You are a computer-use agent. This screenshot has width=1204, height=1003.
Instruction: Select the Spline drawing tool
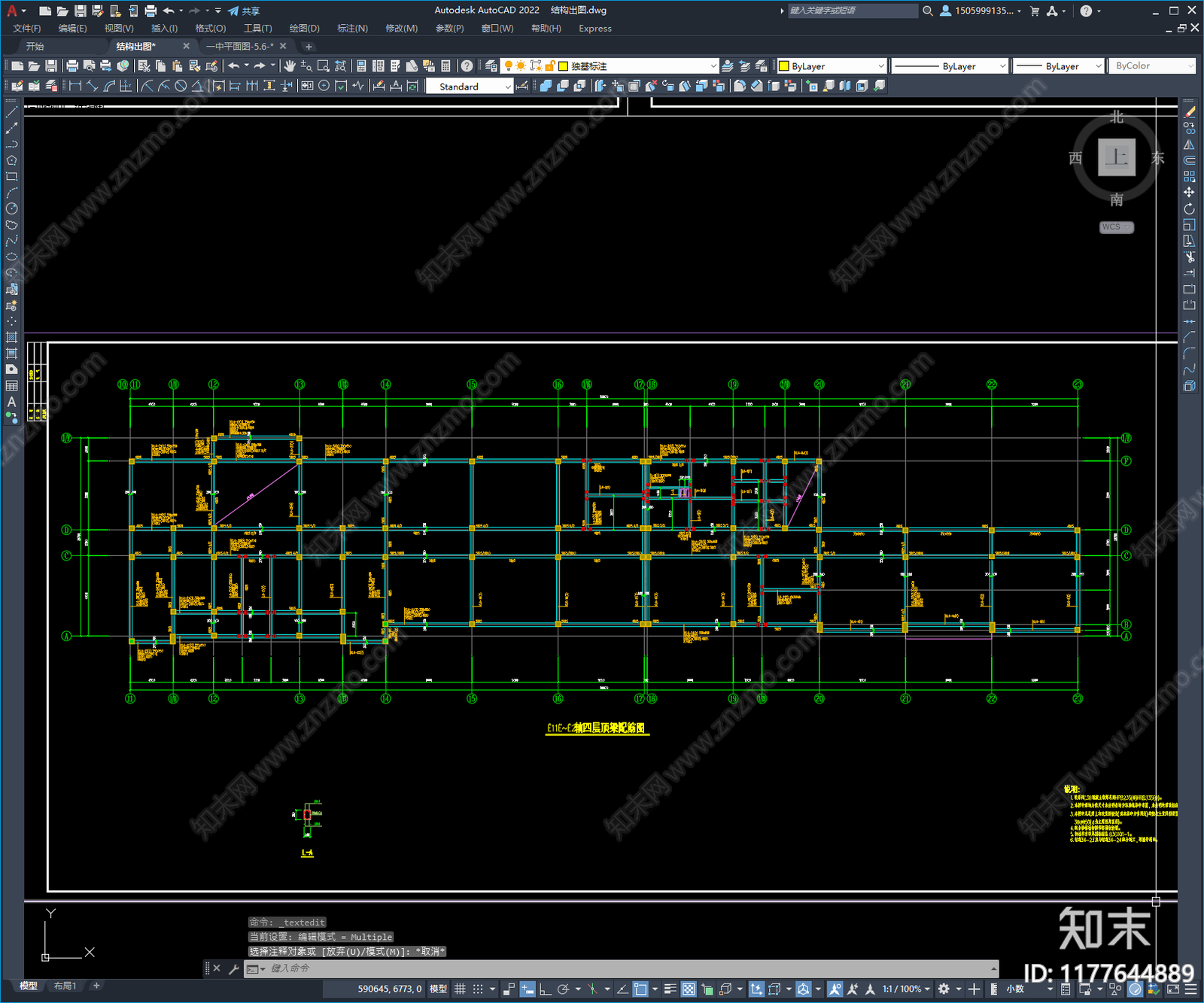click(x=11, y=242)
